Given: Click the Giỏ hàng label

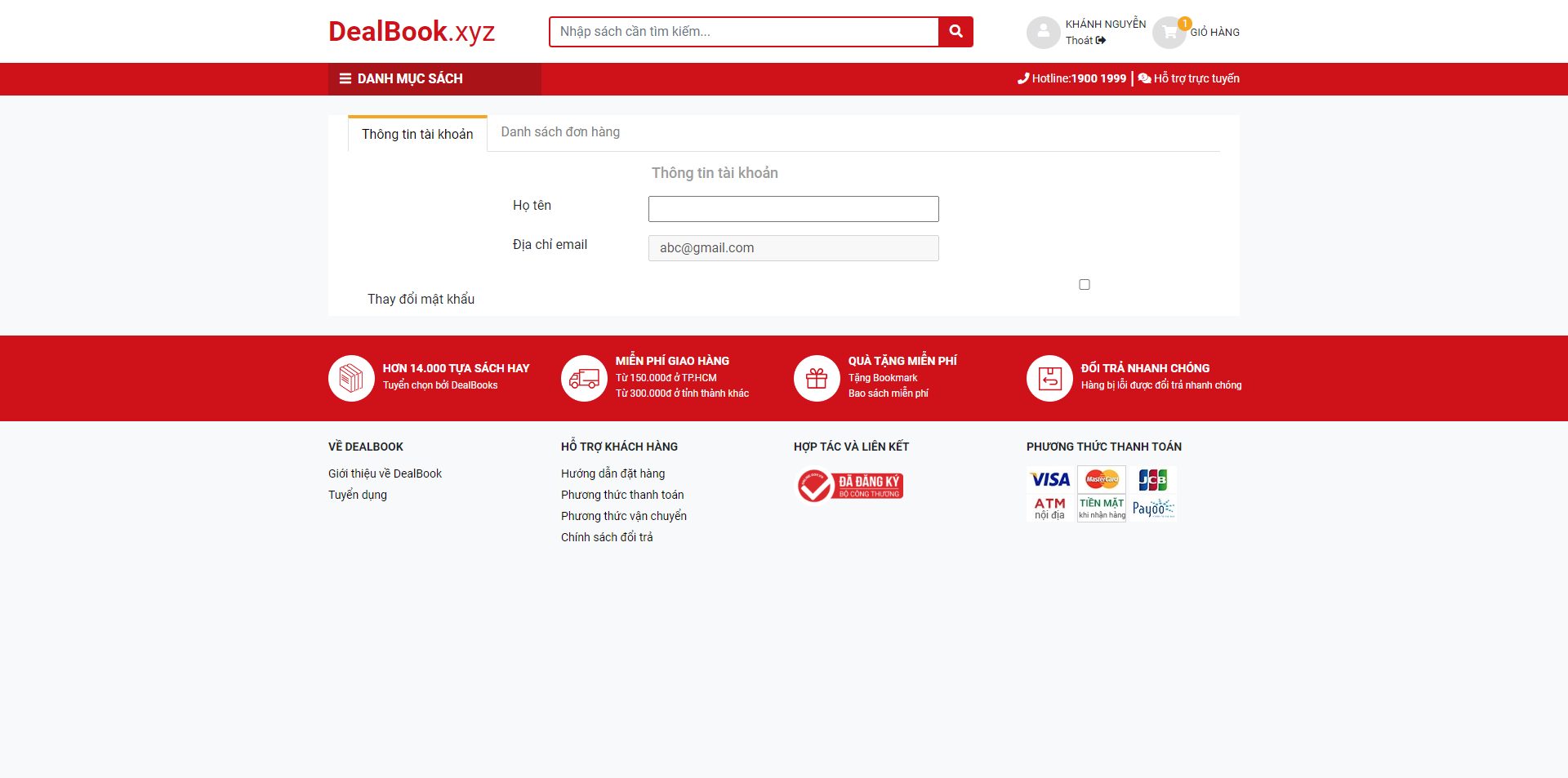Looking at the screenshot, I should click(1214, 33).
